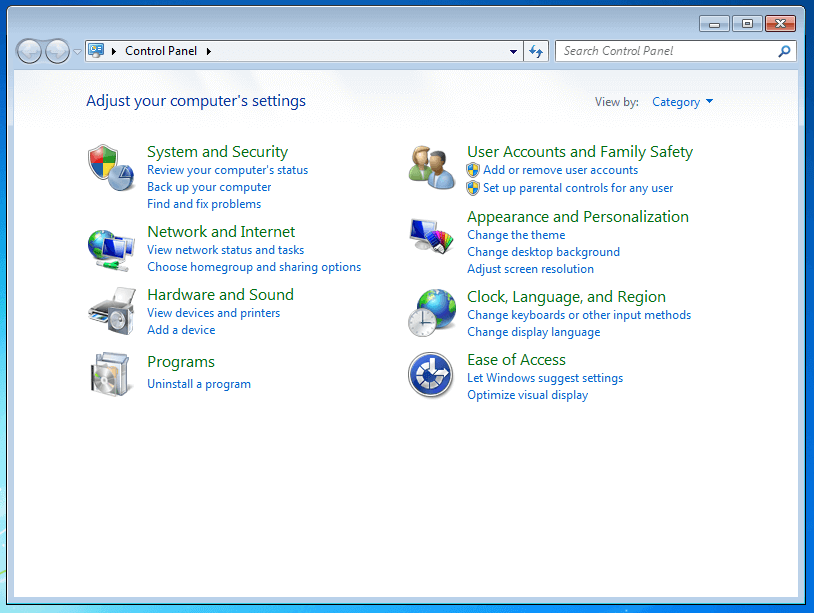Expand the address bar history dropdown
This screenshot has height=613, width=814.
coord(513,51)
